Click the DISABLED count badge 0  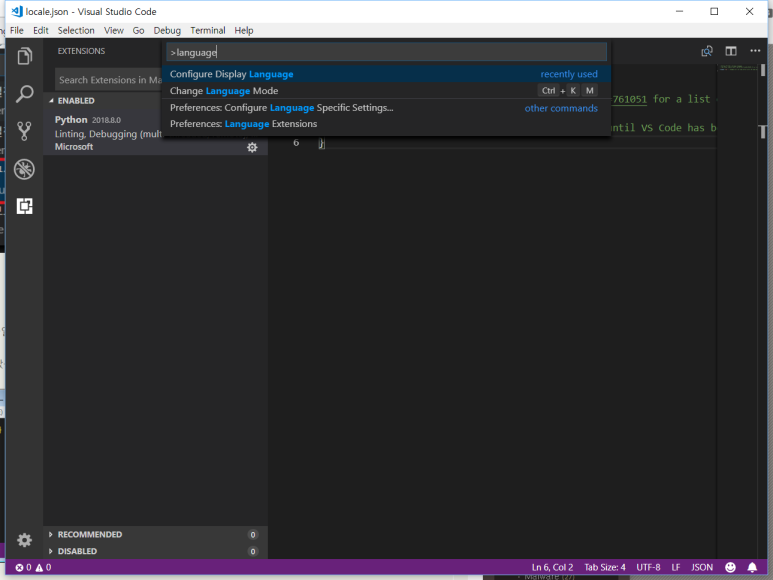[x=253, y=551]
